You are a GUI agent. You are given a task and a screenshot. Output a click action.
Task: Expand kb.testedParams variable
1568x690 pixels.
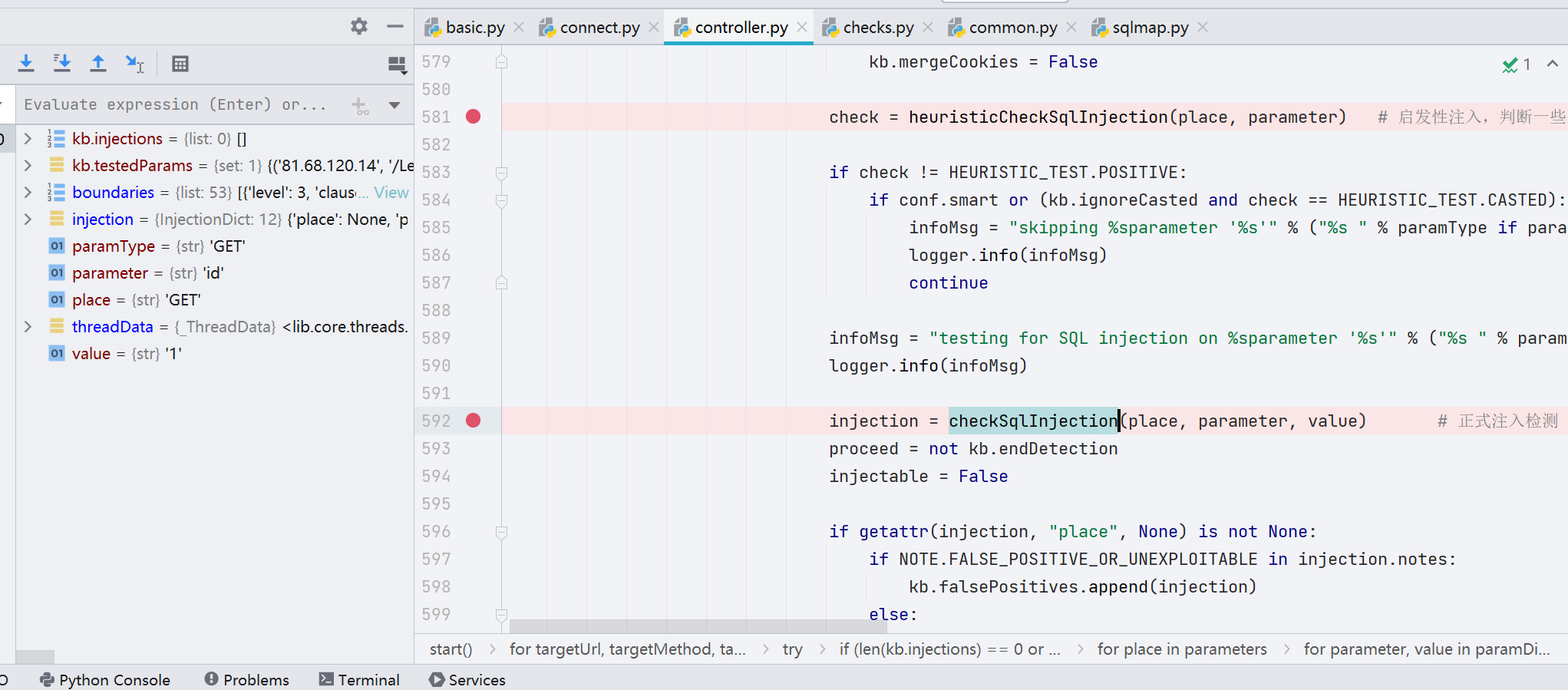pyautogui.click(x=28, y=166)
